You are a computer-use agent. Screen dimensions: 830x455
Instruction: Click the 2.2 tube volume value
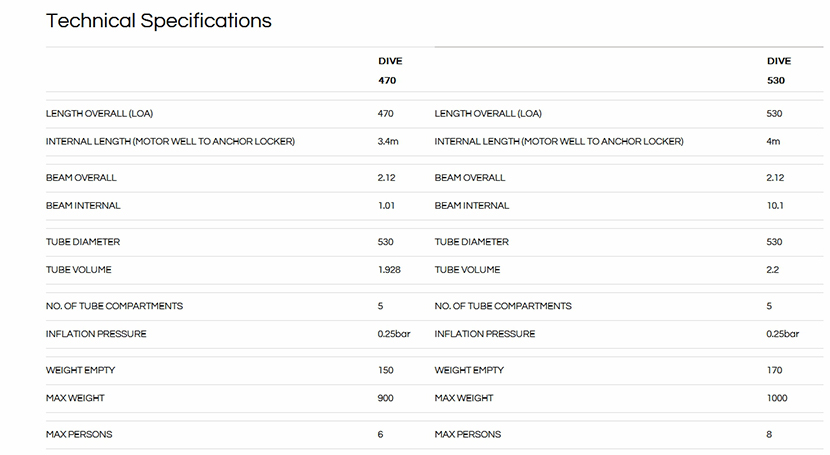(773, 270)
